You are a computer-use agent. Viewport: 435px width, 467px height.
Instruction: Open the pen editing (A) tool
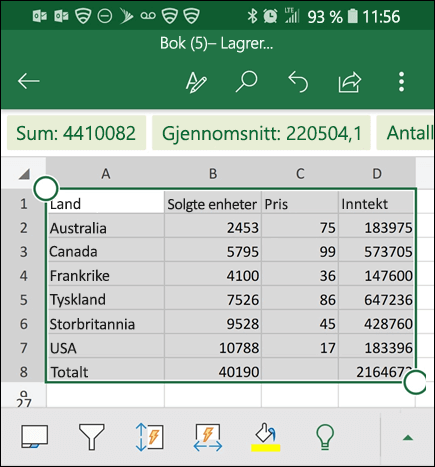pos(196,82)
